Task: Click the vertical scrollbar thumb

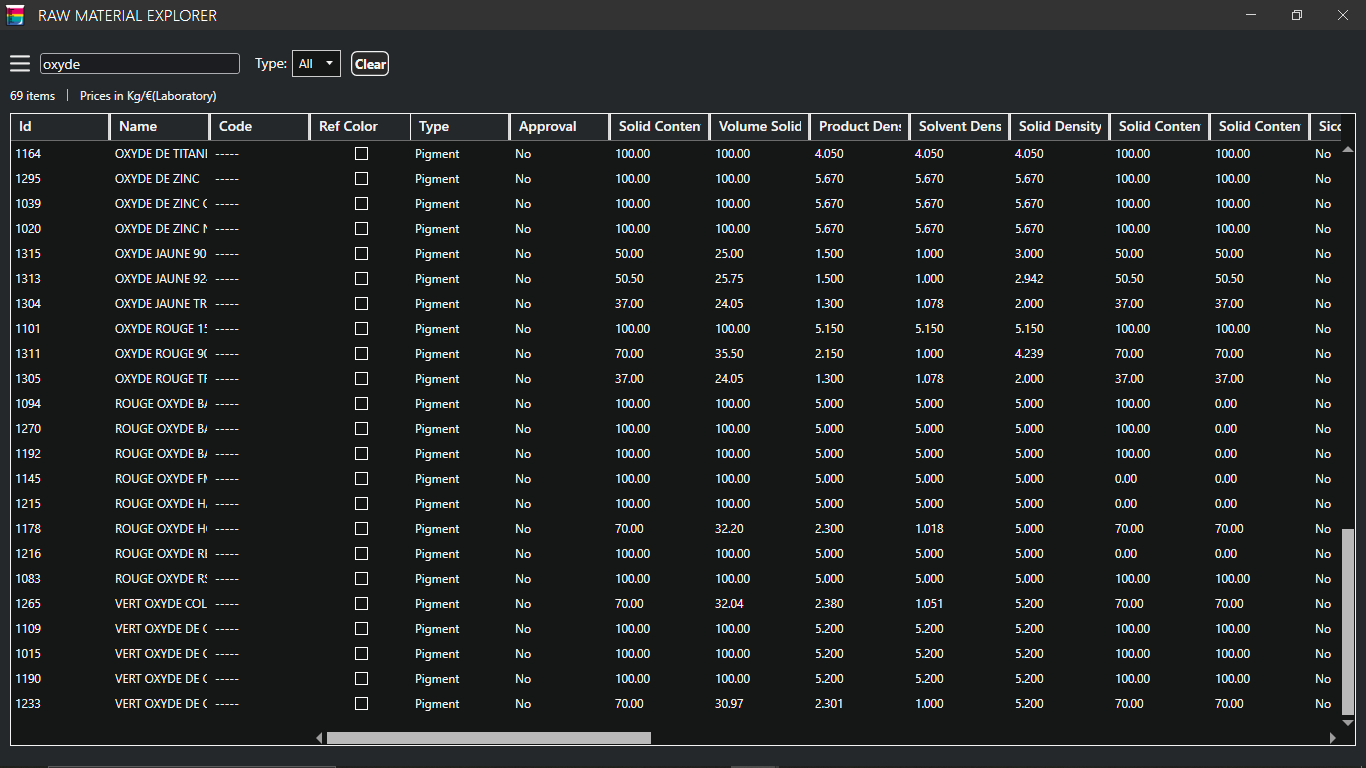Action: (x=1347, y=620)
